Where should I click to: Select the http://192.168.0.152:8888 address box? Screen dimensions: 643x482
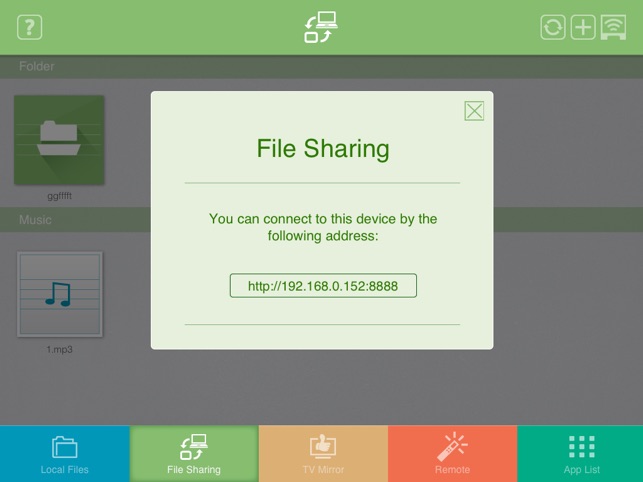(x=322, y=286)
